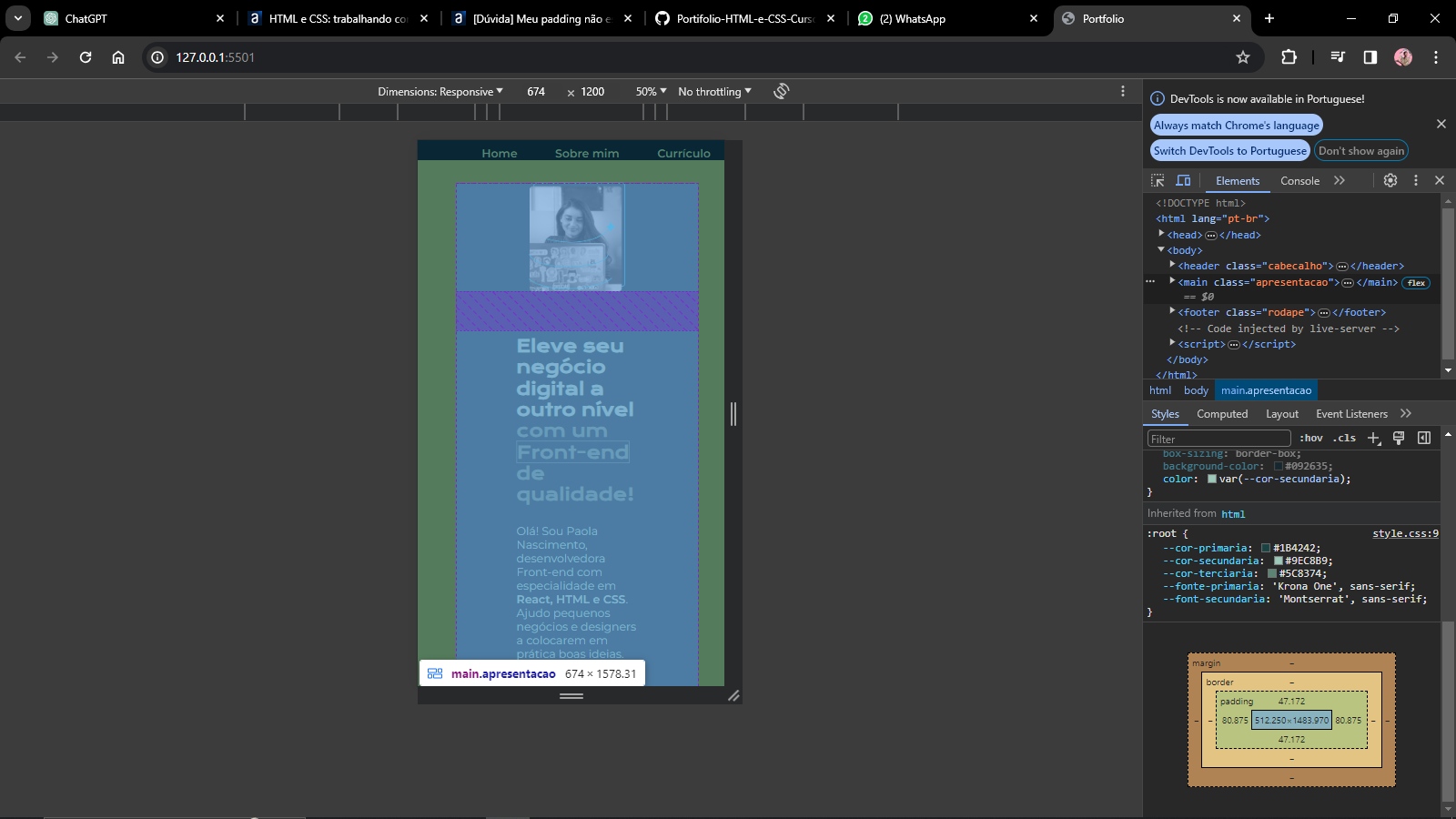Viewport: 1456px width, 819px height.
Task: Click Switch DevTools to Portuguese button
Action: tap(1229, 151)
